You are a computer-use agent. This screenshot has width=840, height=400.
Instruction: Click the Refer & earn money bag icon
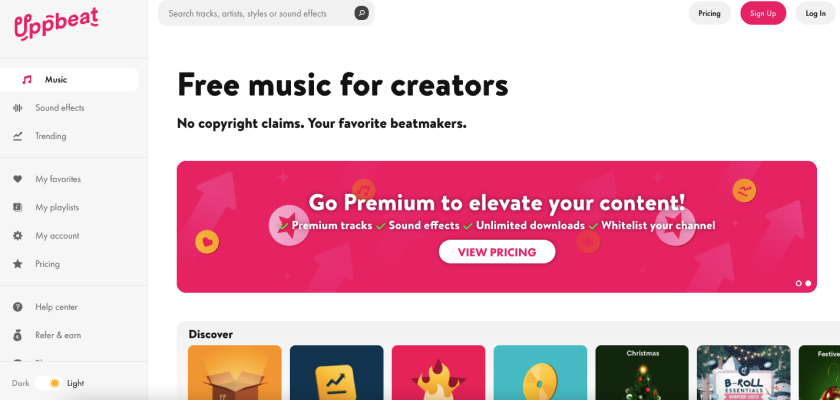[17, 335]
